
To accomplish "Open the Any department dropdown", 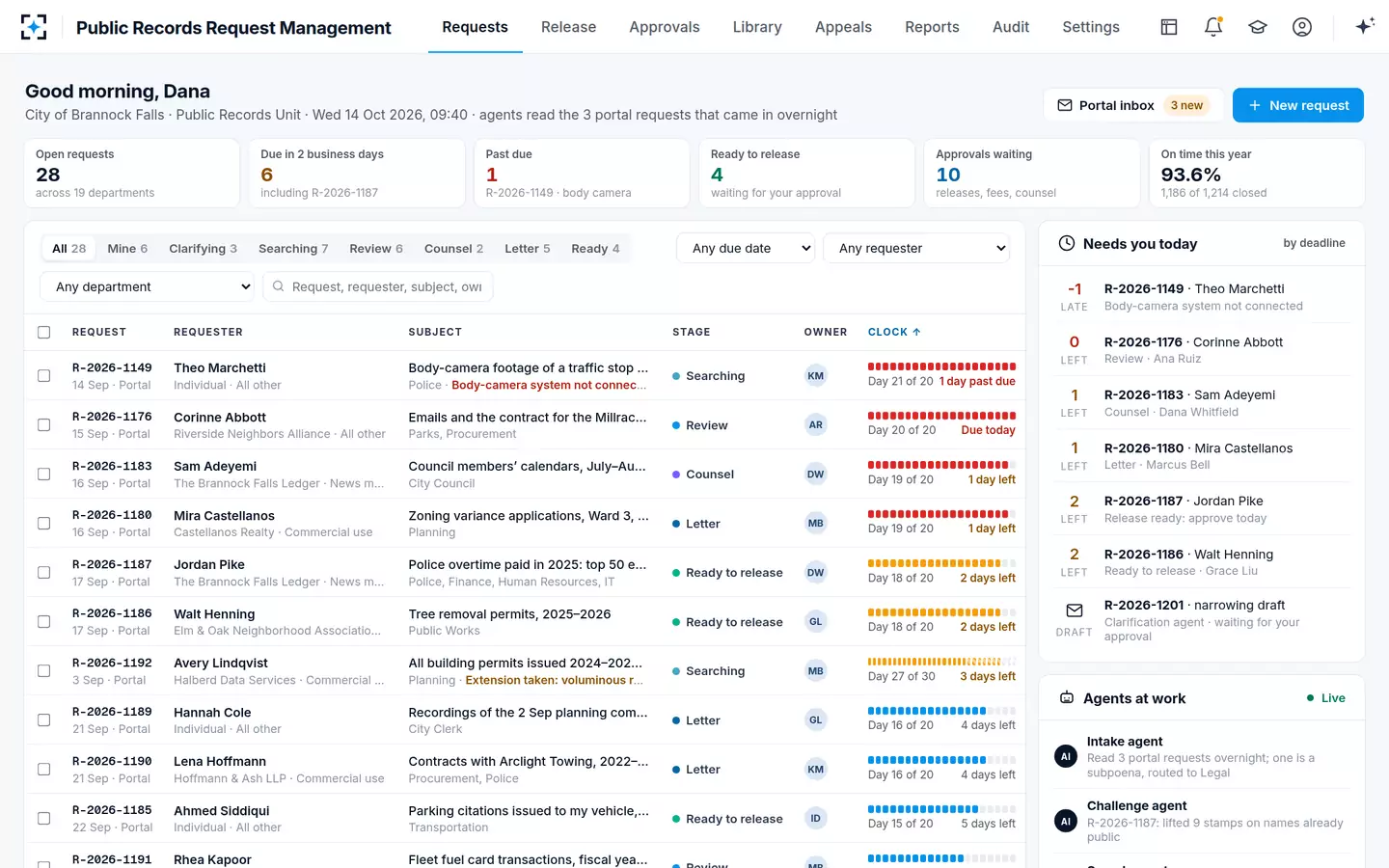I will (x=148, y=286).
